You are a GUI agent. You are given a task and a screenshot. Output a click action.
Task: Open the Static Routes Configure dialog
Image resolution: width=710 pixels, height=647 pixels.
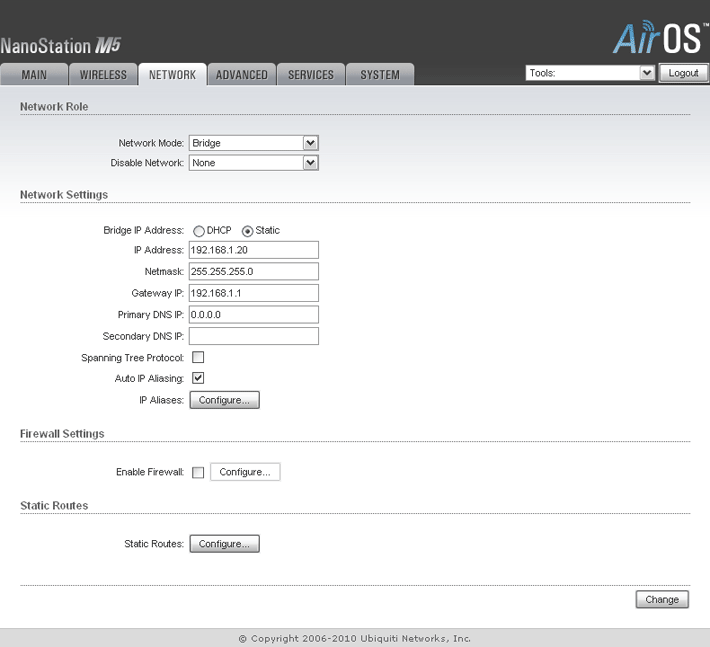point(225,544)
